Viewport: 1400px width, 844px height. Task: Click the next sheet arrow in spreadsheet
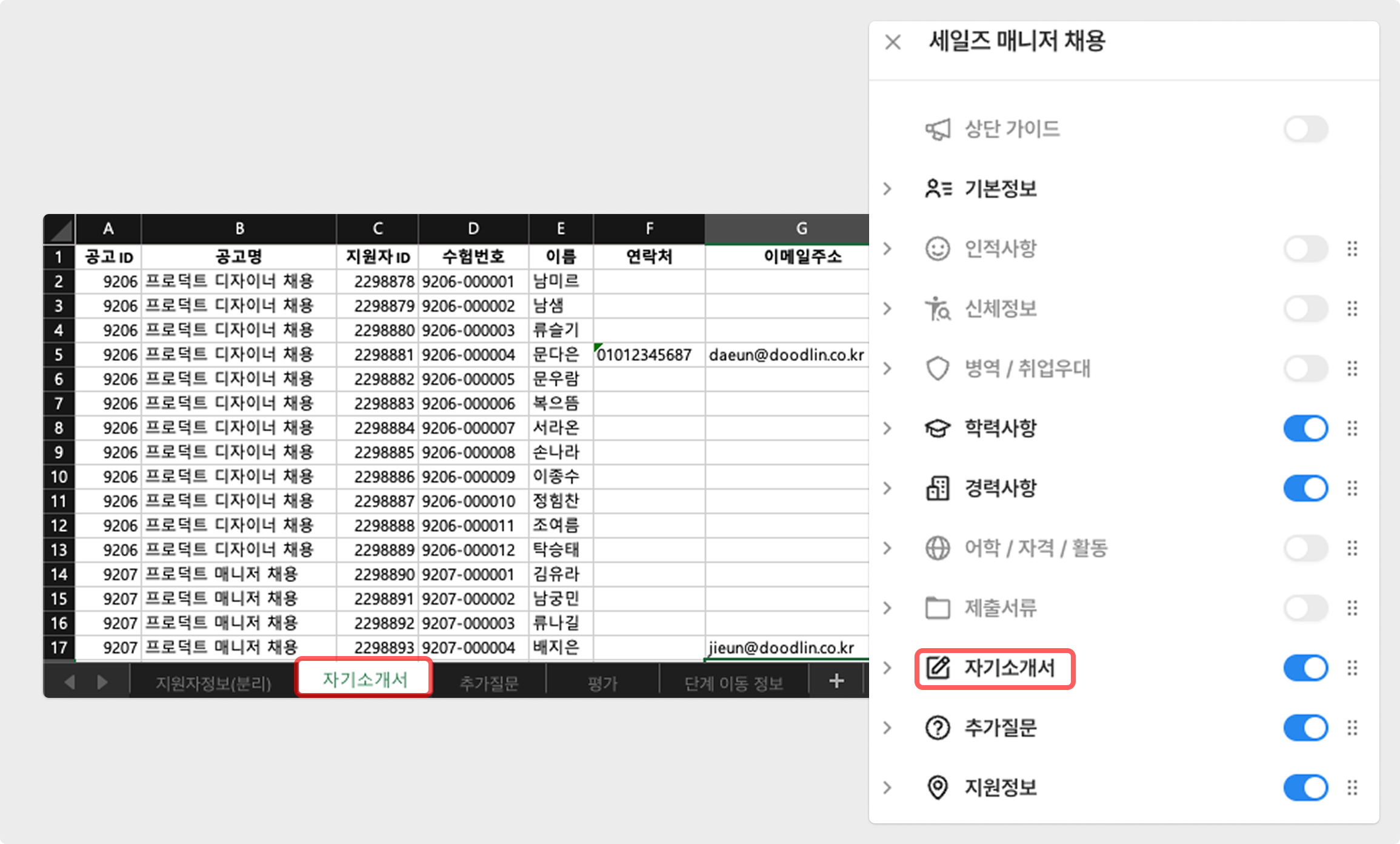[102, 682]
